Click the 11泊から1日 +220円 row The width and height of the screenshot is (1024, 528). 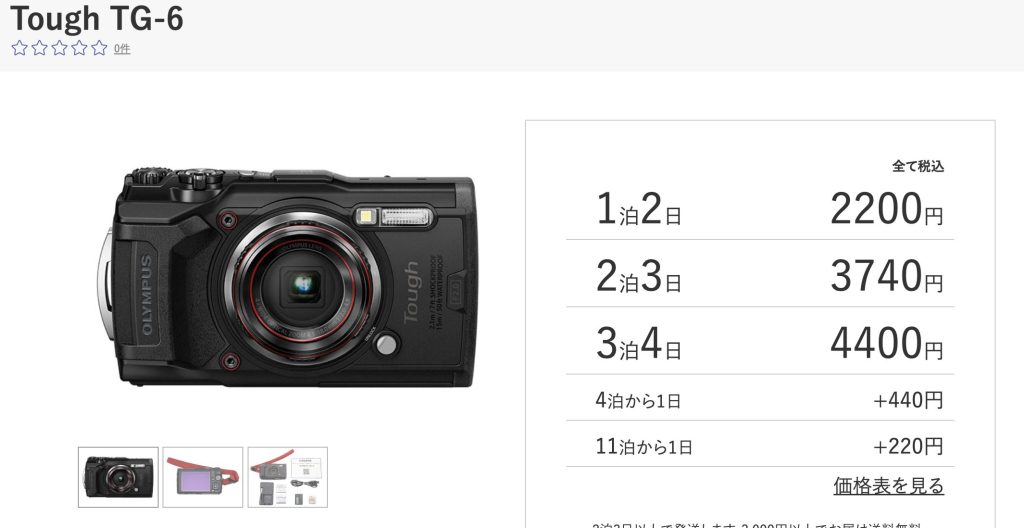coord(760,445)
